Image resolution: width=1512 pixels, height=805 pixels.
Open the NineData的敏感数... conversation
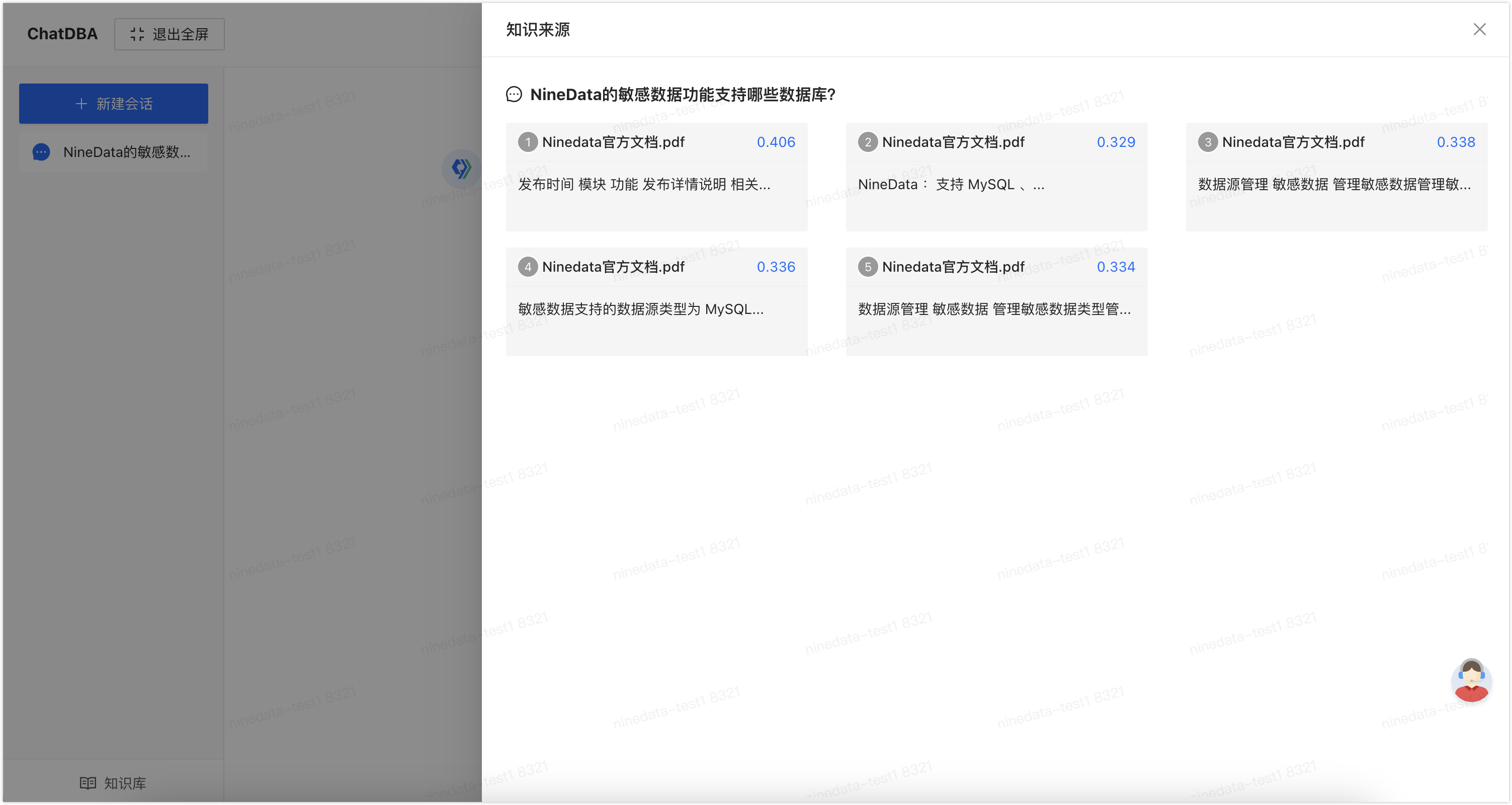coord(113,152)
